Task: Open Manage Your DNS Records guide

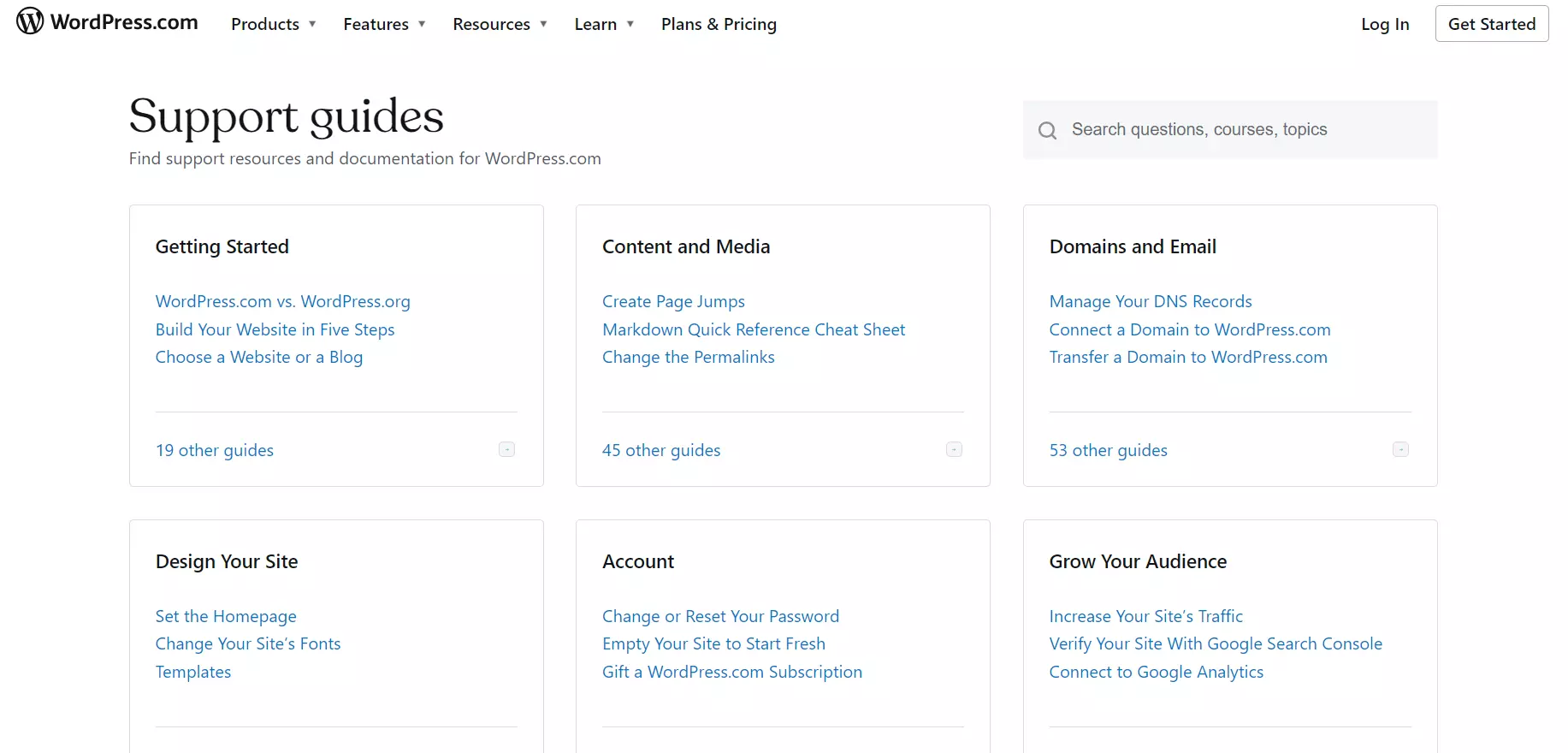Action: point(1150,301)
